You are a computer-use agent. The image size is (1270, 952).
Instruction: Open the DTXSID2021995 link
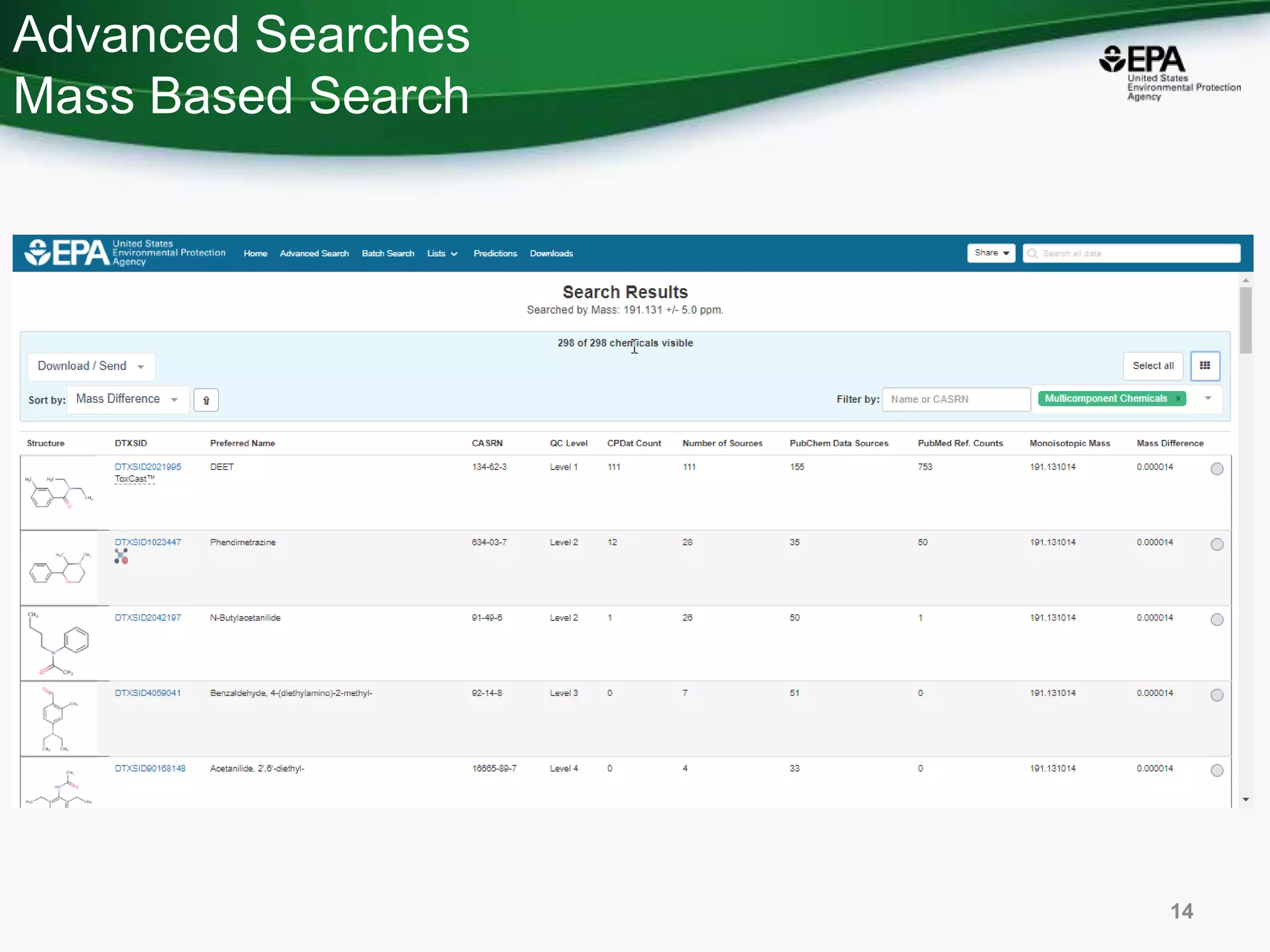point(148,467)
